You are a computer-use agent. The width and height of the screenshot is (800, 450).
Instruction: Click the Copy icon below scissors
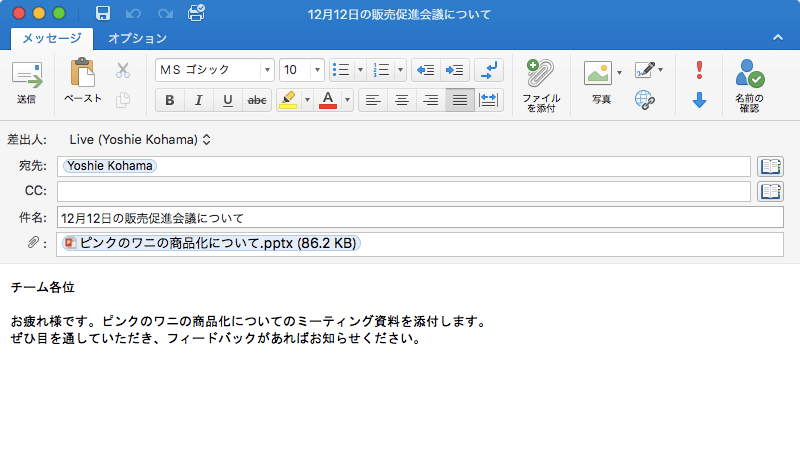coord(122,99)
